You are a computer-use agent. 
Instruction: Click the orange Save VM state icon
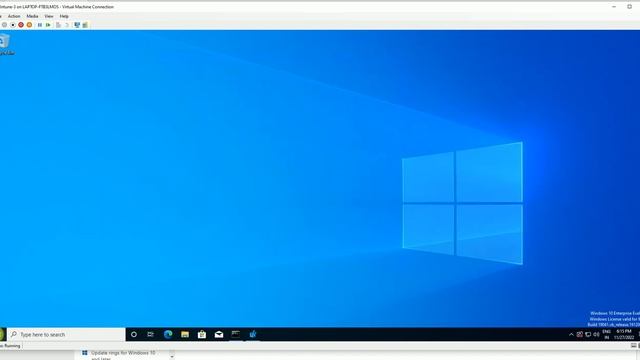pos(29,25)
